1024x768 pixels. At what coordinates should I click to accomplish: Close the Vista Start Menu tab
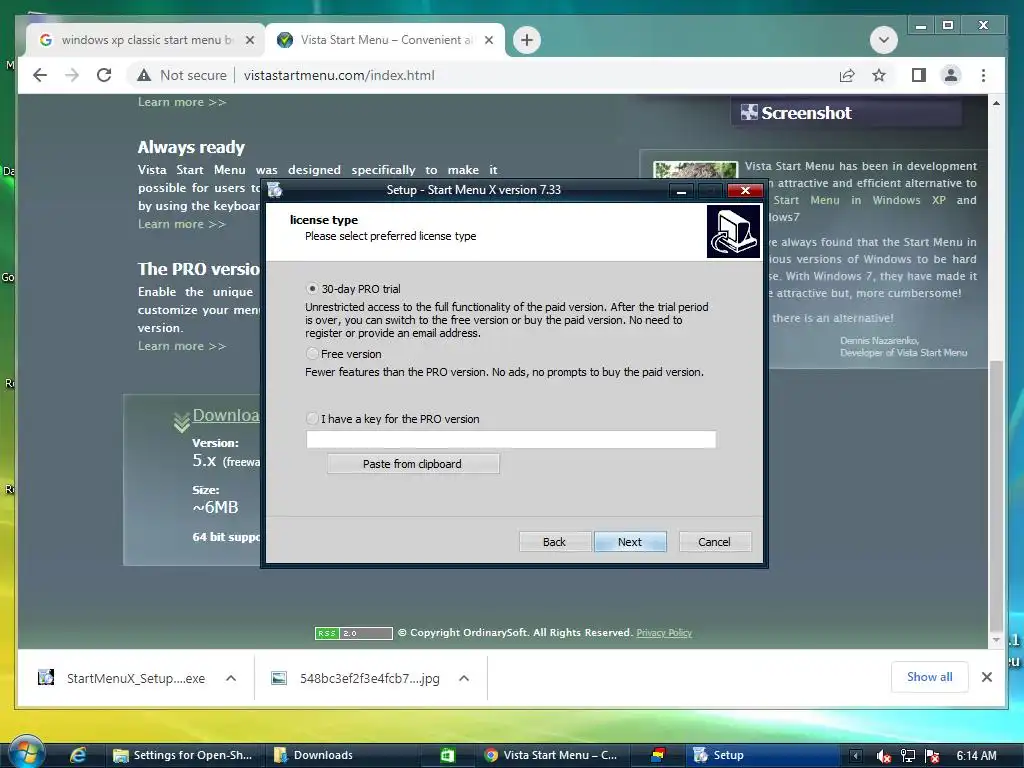click(489, 40)
